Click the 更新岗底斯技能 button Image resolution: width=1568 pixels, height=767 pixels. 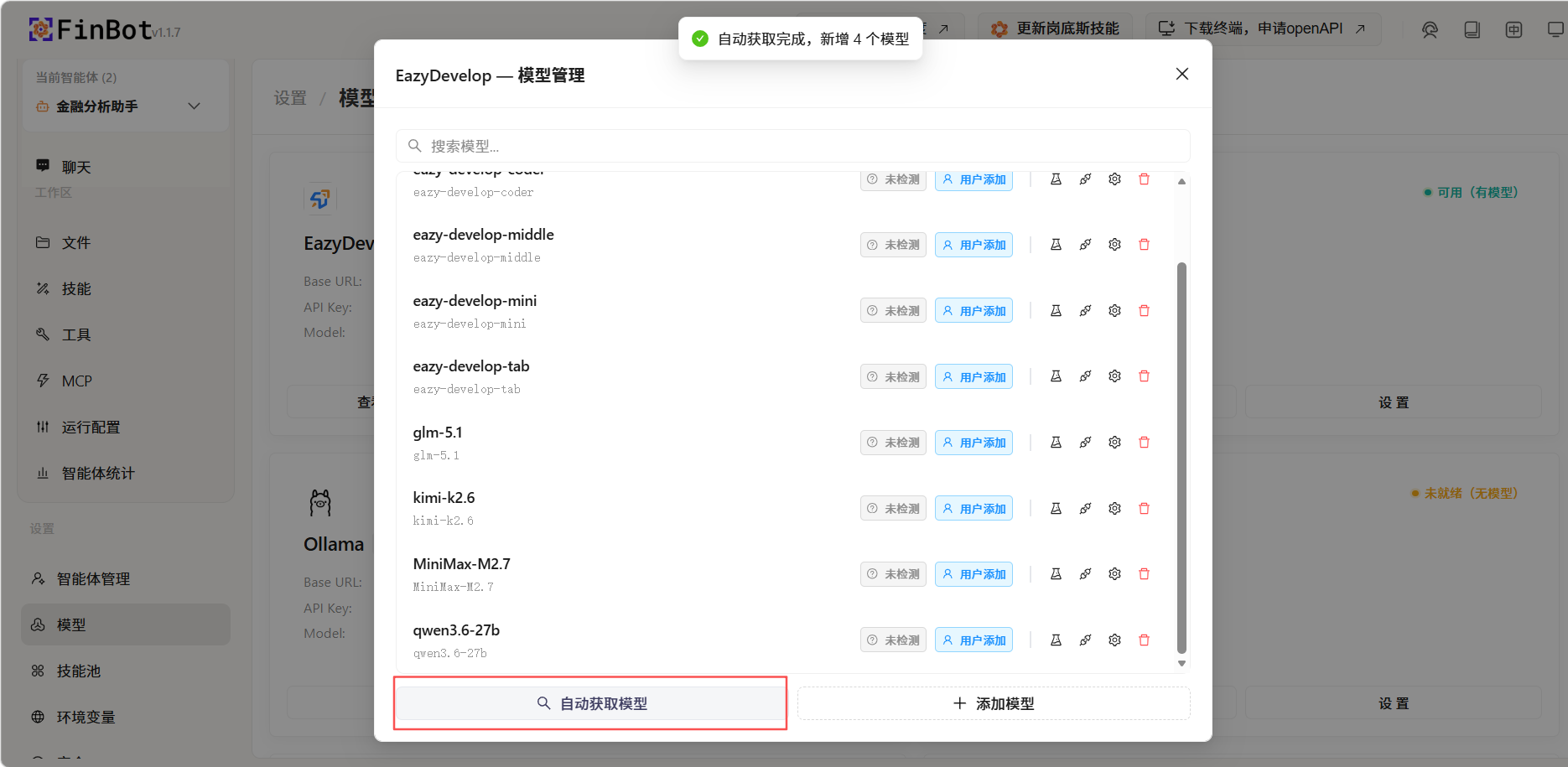(x=1055, y=29)
